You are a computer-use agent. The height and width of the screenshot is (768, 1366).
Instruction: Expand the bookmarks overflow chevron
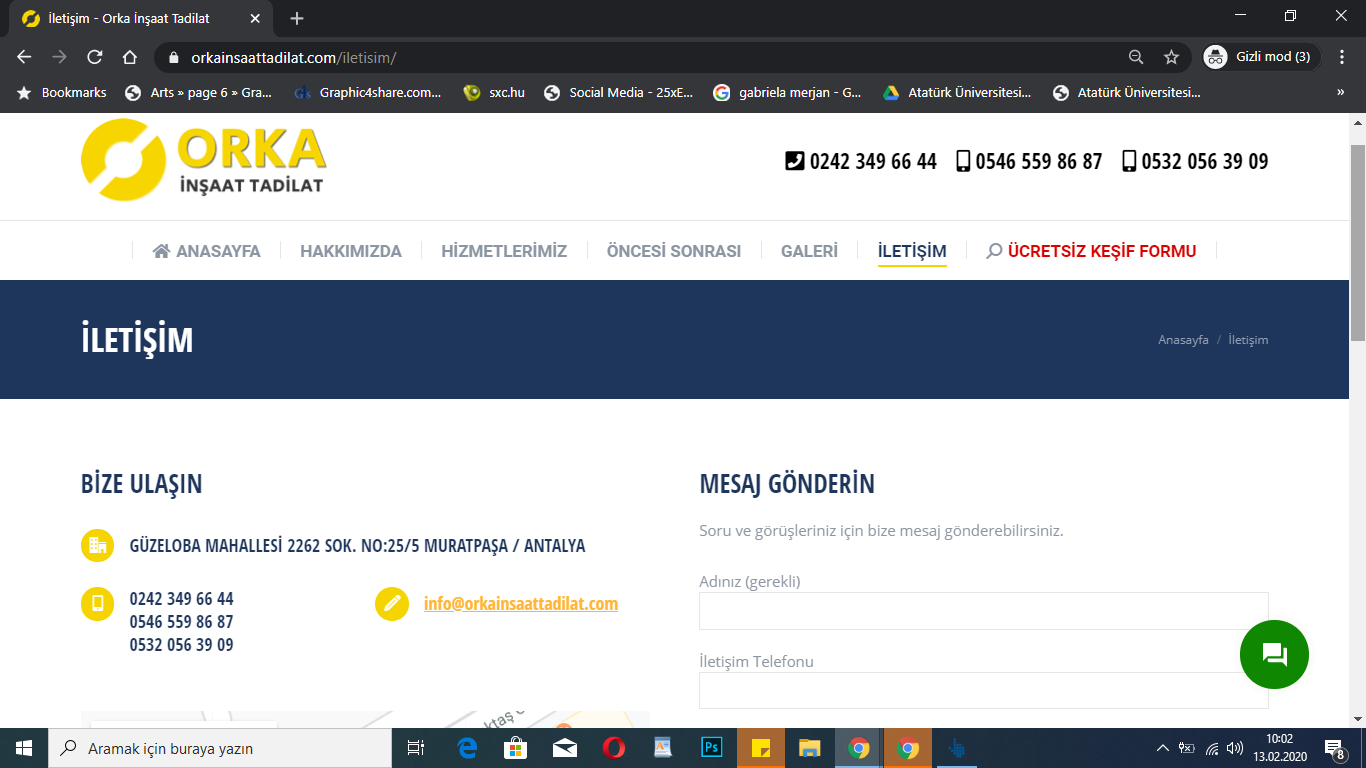point(1341,92)
